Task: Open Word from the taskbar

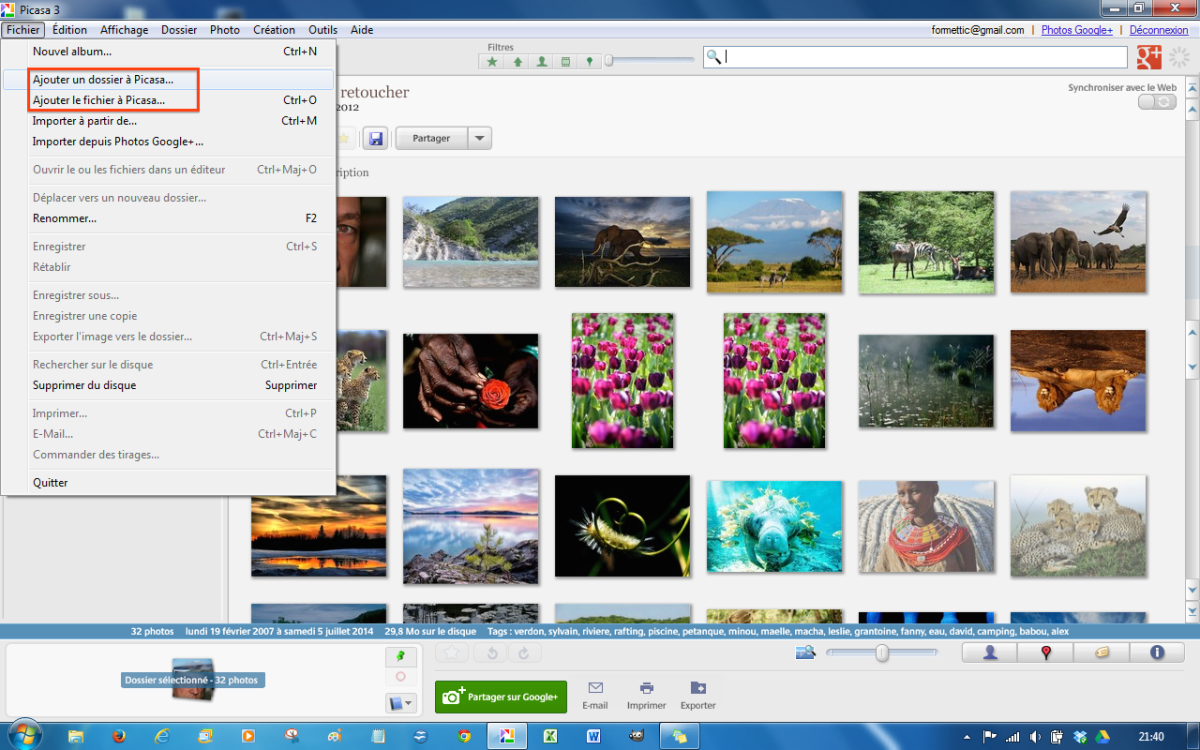Action: (594, 736)
